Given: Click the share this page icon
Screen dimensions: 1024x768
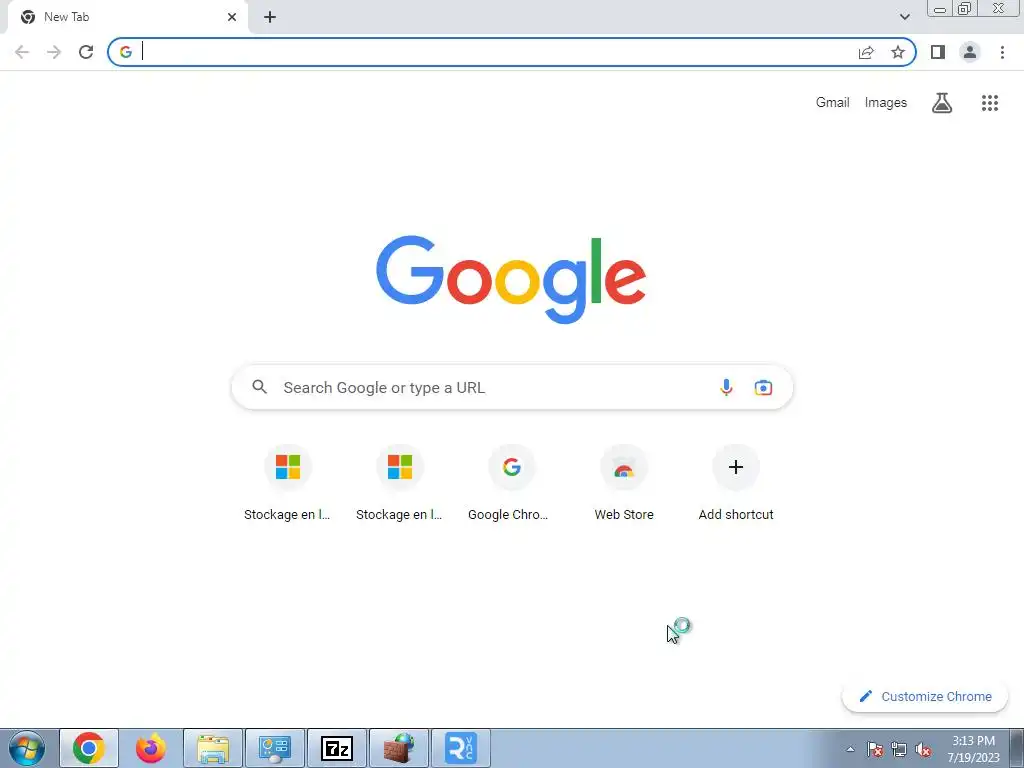Looking at the screenshot, I should click(866, 52).
